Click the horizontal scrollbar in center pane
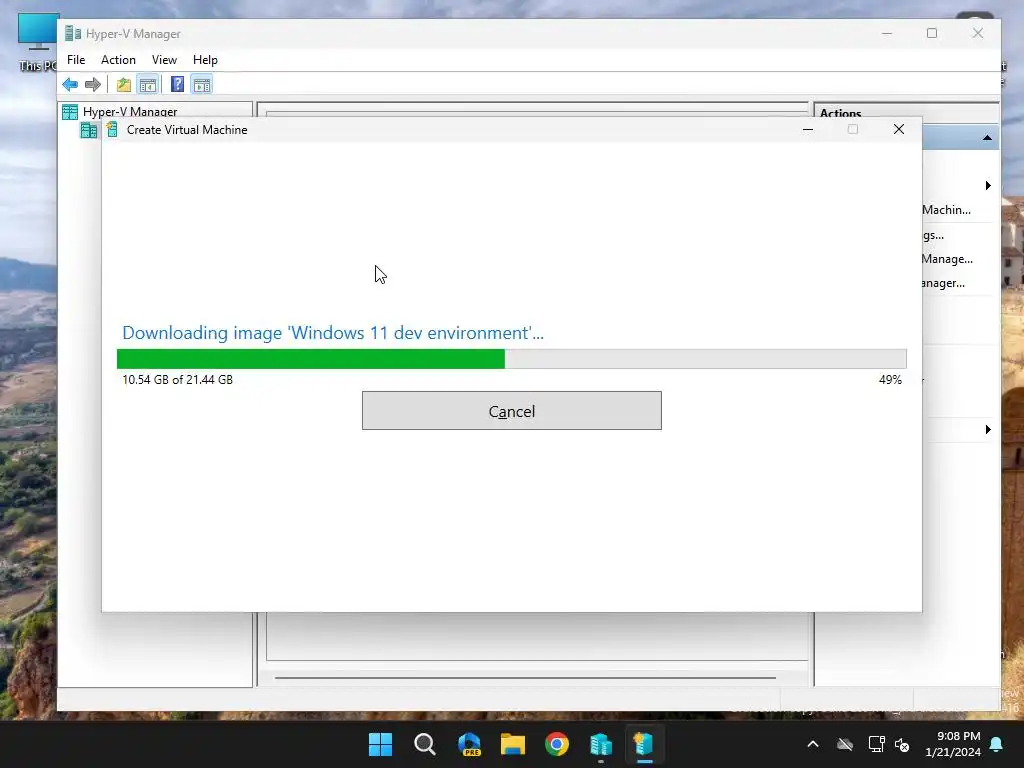 tap(525, 678)
